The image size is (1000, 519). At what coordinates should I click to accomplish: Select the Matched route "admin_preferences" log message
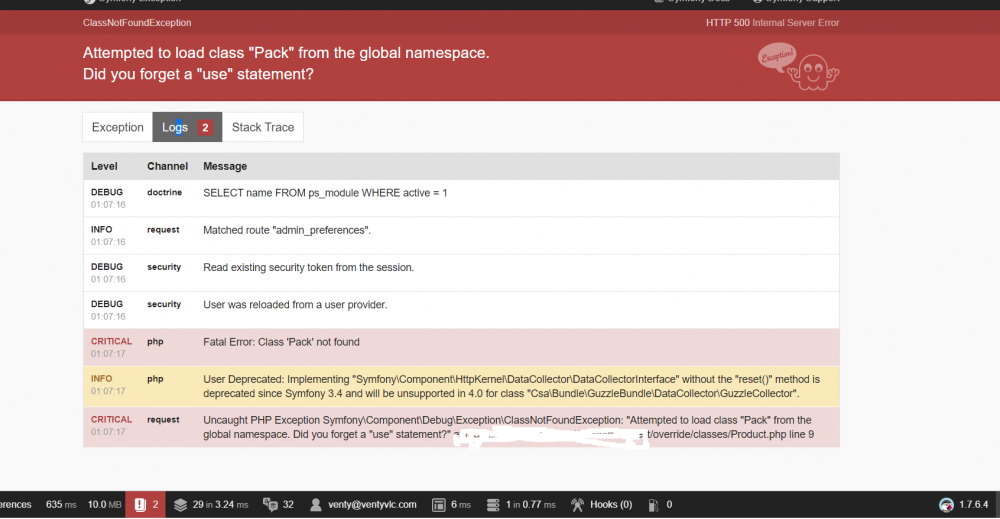click(x=287, y=230)
